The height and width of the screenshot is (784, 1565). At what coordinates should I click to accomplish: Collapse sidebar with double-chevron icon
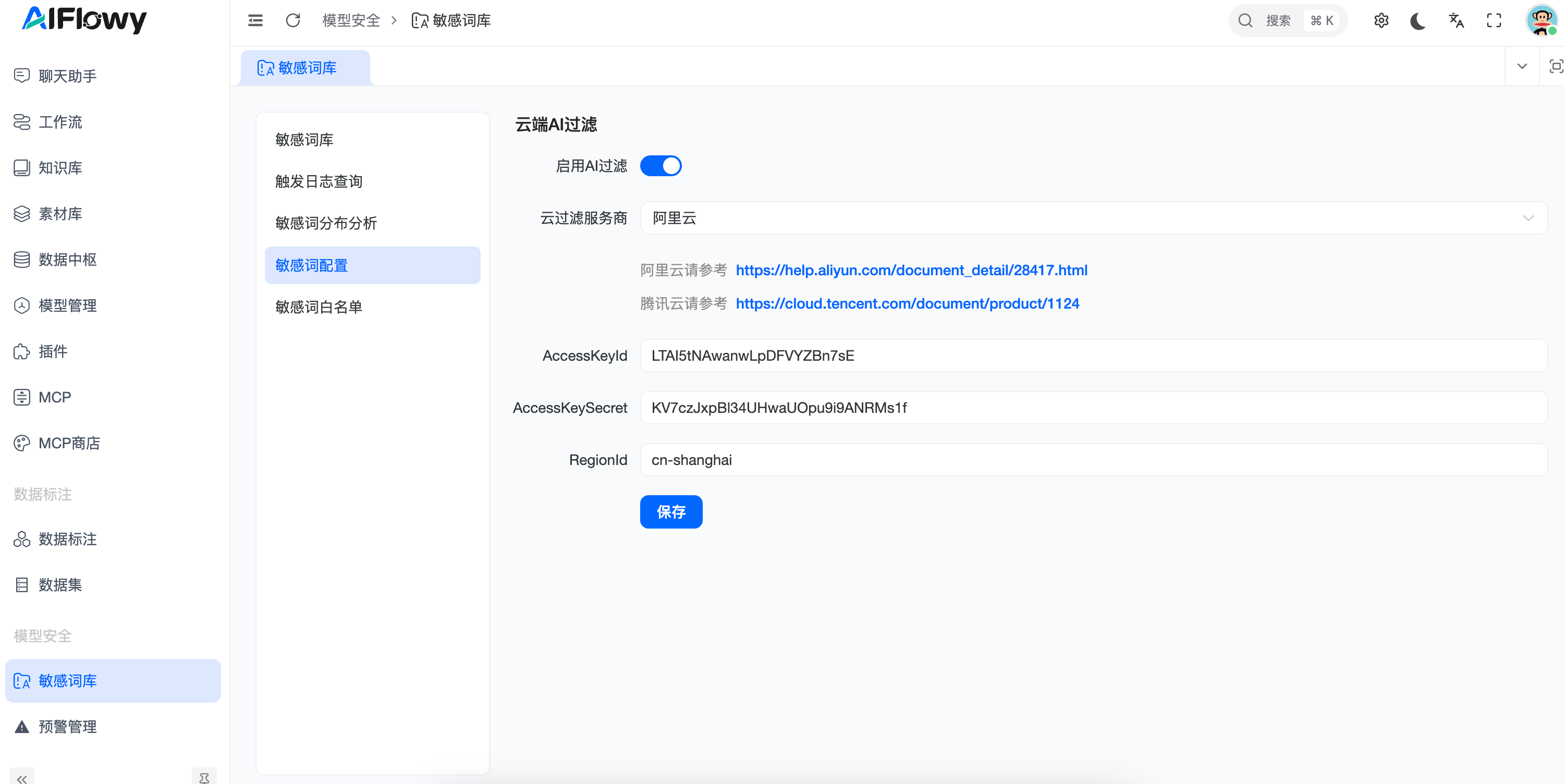(x=22, y=778)
